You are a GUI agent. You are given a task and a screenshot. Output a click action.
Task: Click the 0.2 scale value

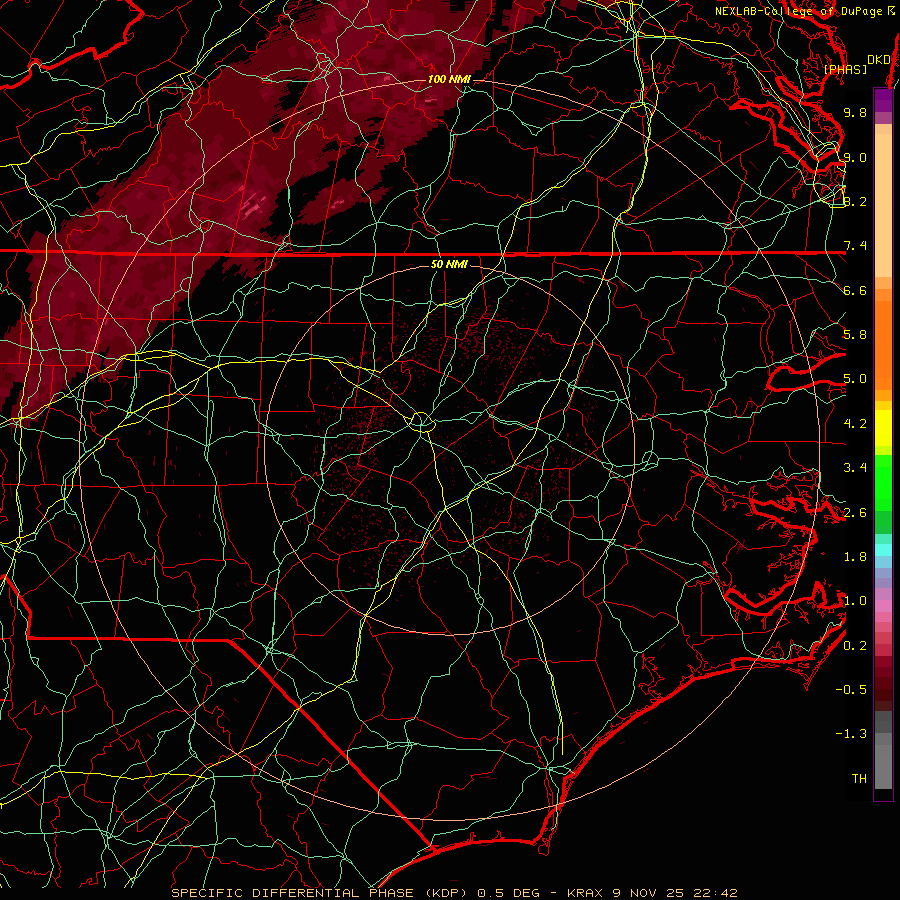[855, 646]
